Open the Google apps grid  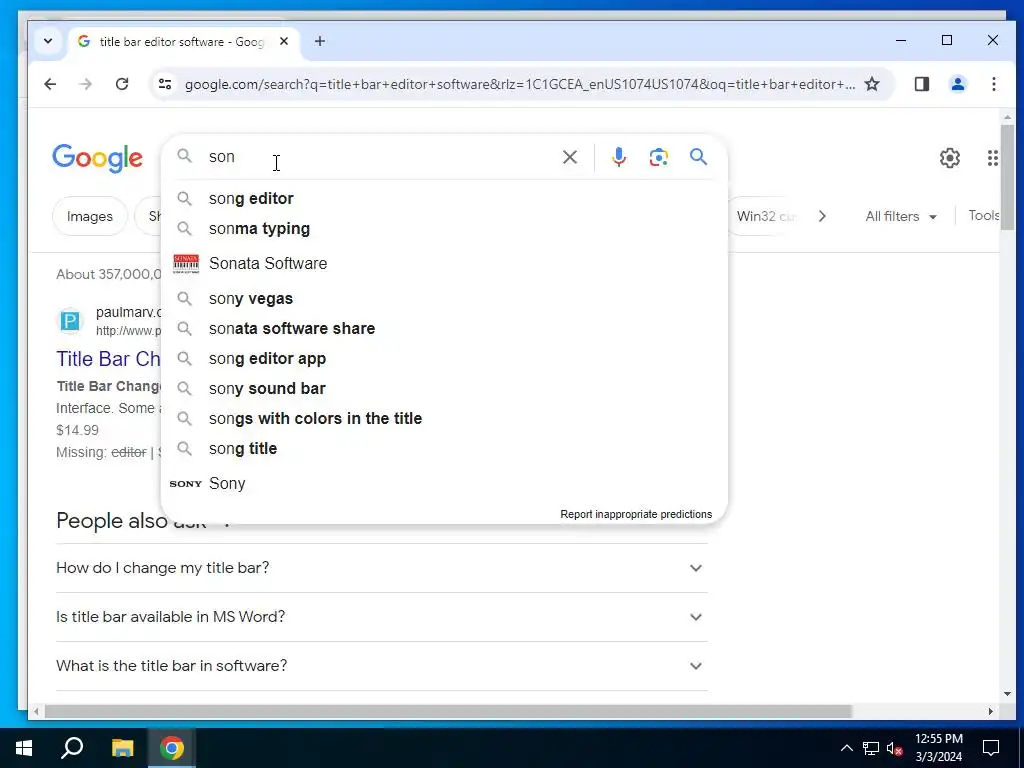(993, 157)
